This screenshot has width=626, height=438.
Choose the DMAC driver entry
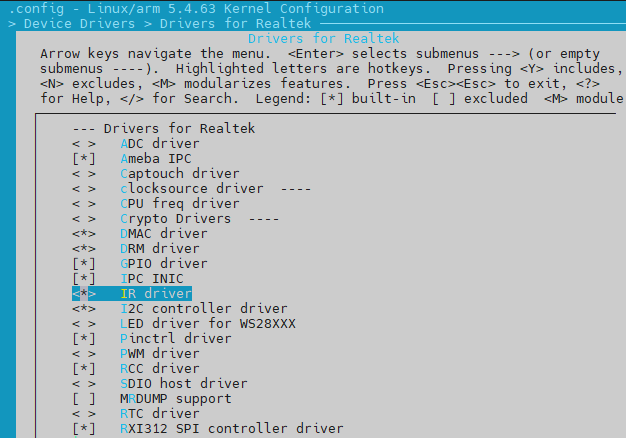point(163,234)
